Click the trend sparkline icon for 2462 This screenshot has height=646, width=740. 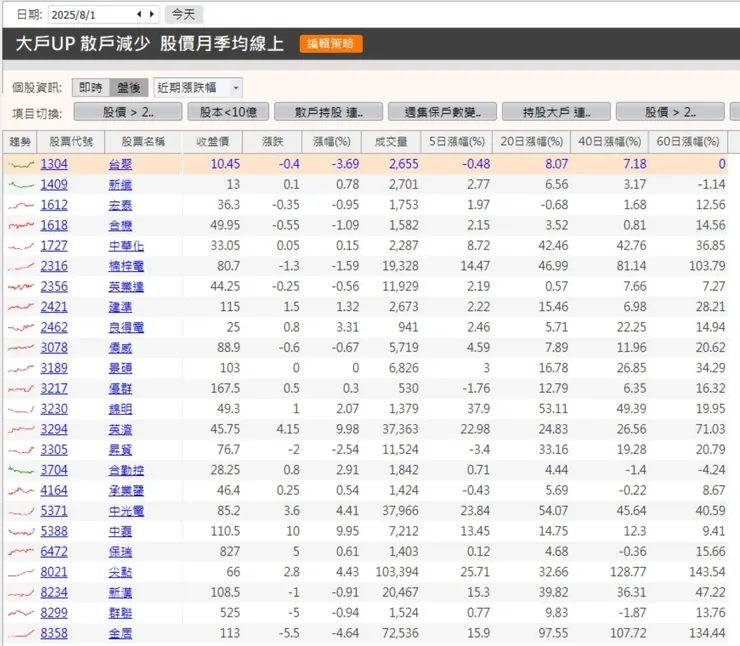point(21,327)
